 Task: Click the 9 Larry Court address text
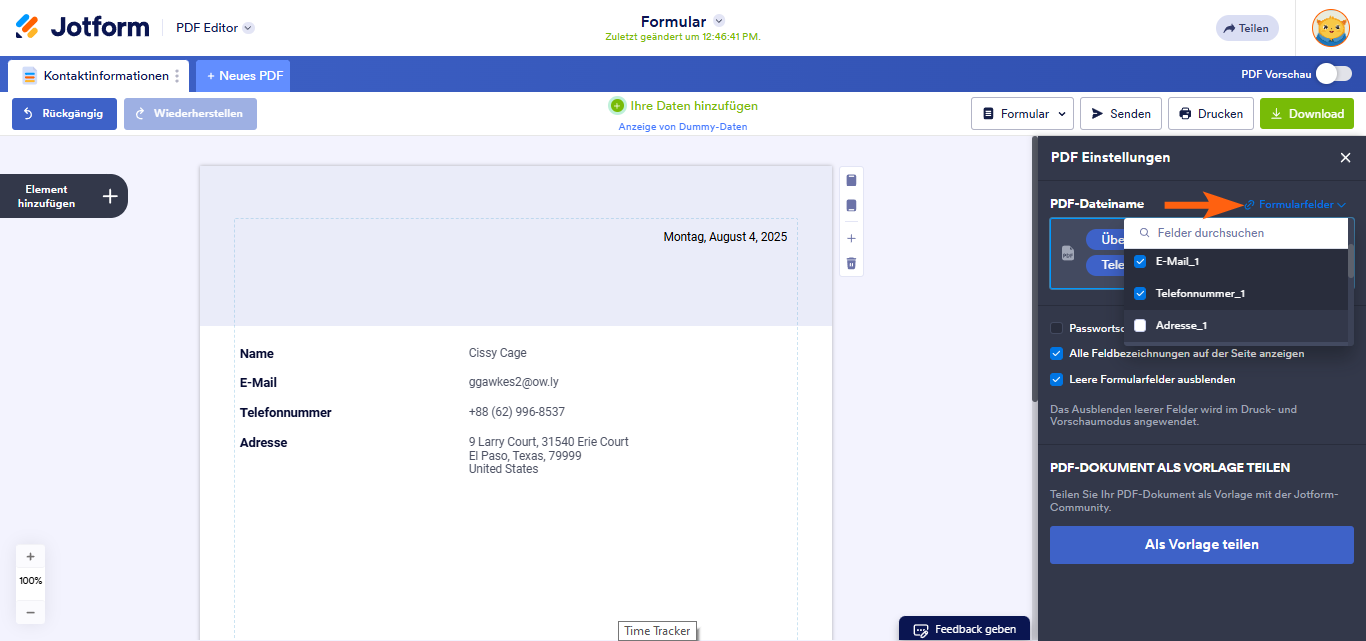pos(549,455)
